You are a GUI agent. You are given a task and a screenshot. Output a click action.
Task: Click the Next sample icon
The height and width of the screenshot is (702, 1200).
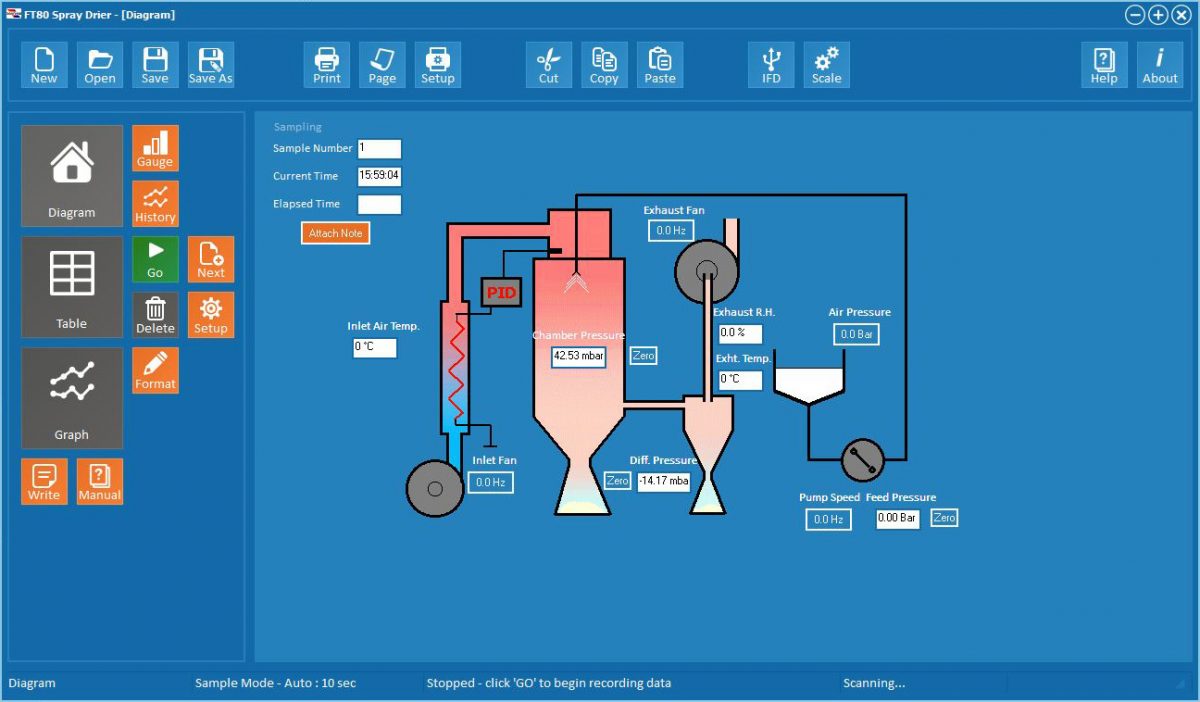click(211, 259)
